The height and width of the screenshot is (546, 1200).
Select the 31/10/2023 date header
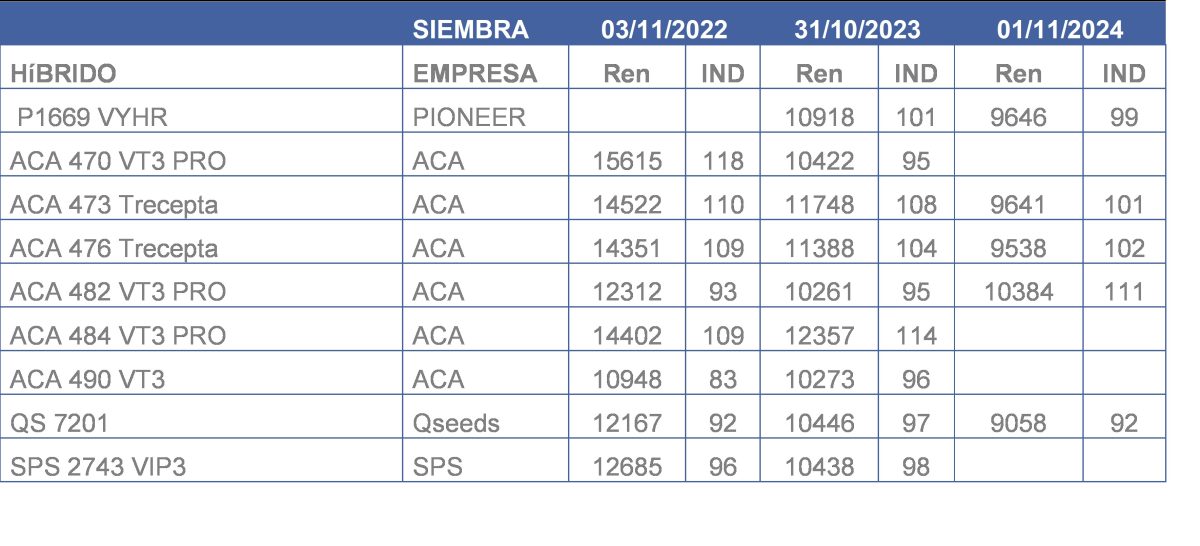857,29
